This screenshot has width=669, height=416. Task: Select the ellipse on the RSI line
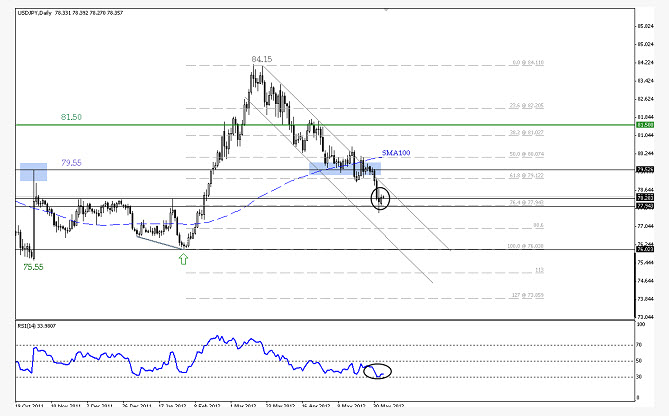point(377,371)
